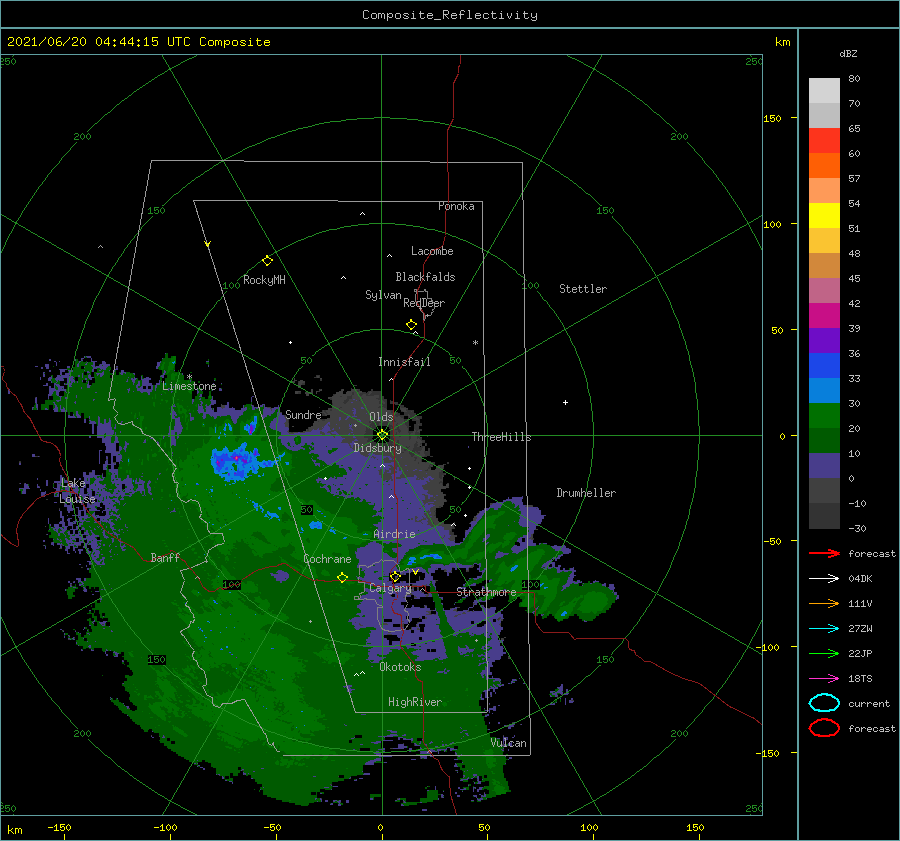Screen dimensions: 900x841
Task: Click the orange 111V arrow in legend
Action: [x=824, y=603]
